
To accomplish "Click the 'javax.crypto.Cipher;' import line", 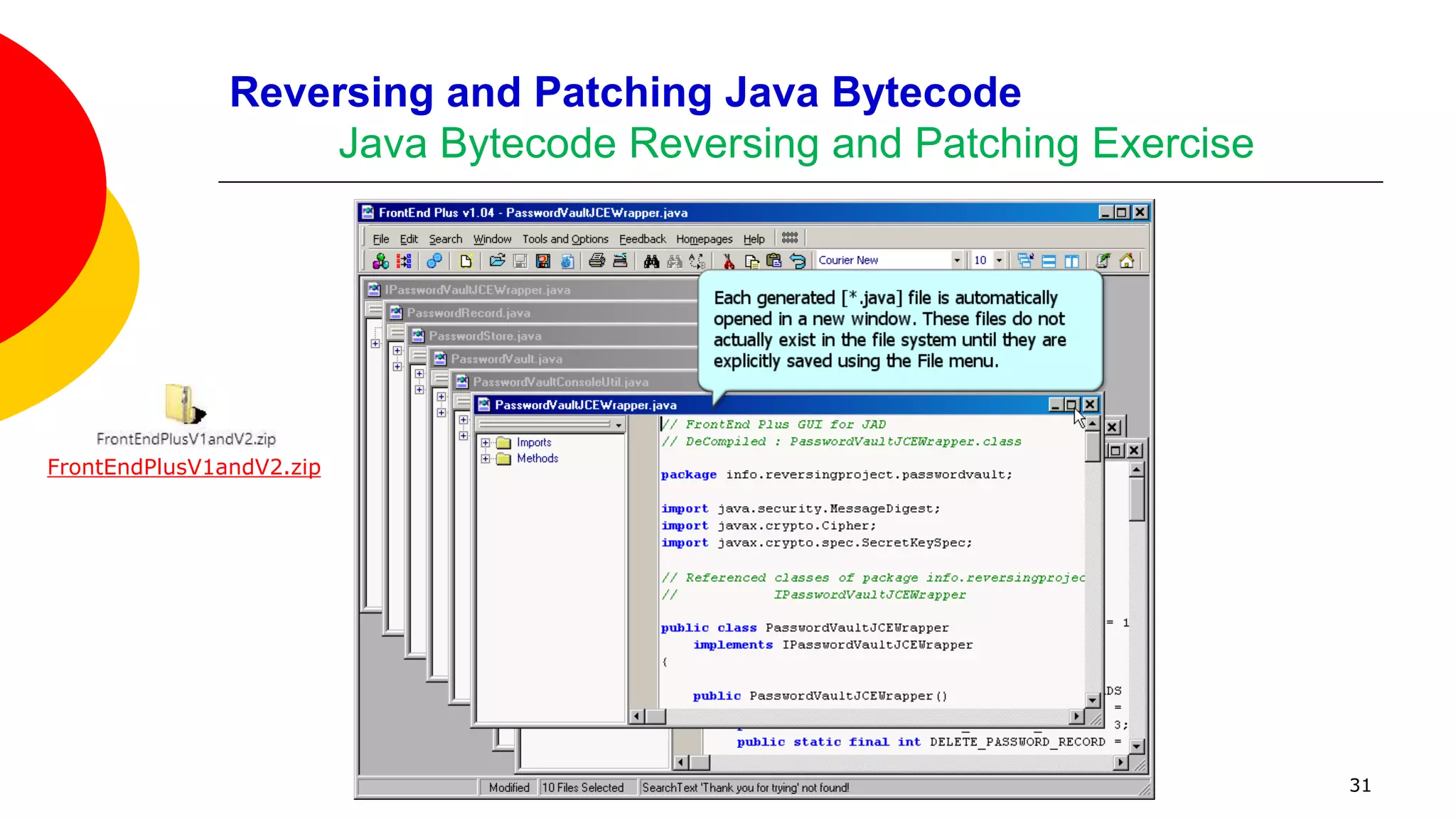I will 796,525.
